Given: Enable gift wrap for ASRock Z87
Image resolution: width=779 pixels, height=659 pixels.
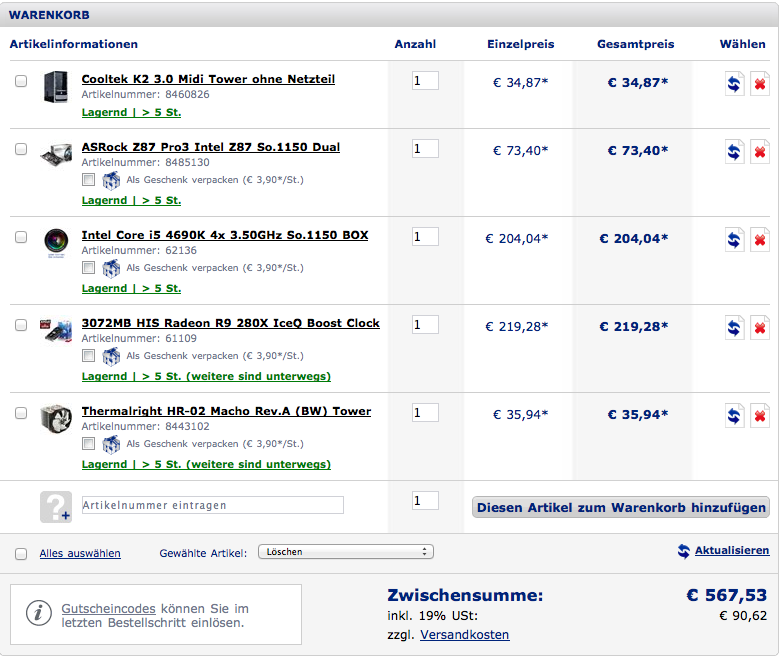Looking at the screenshot, I should (88, 179).
